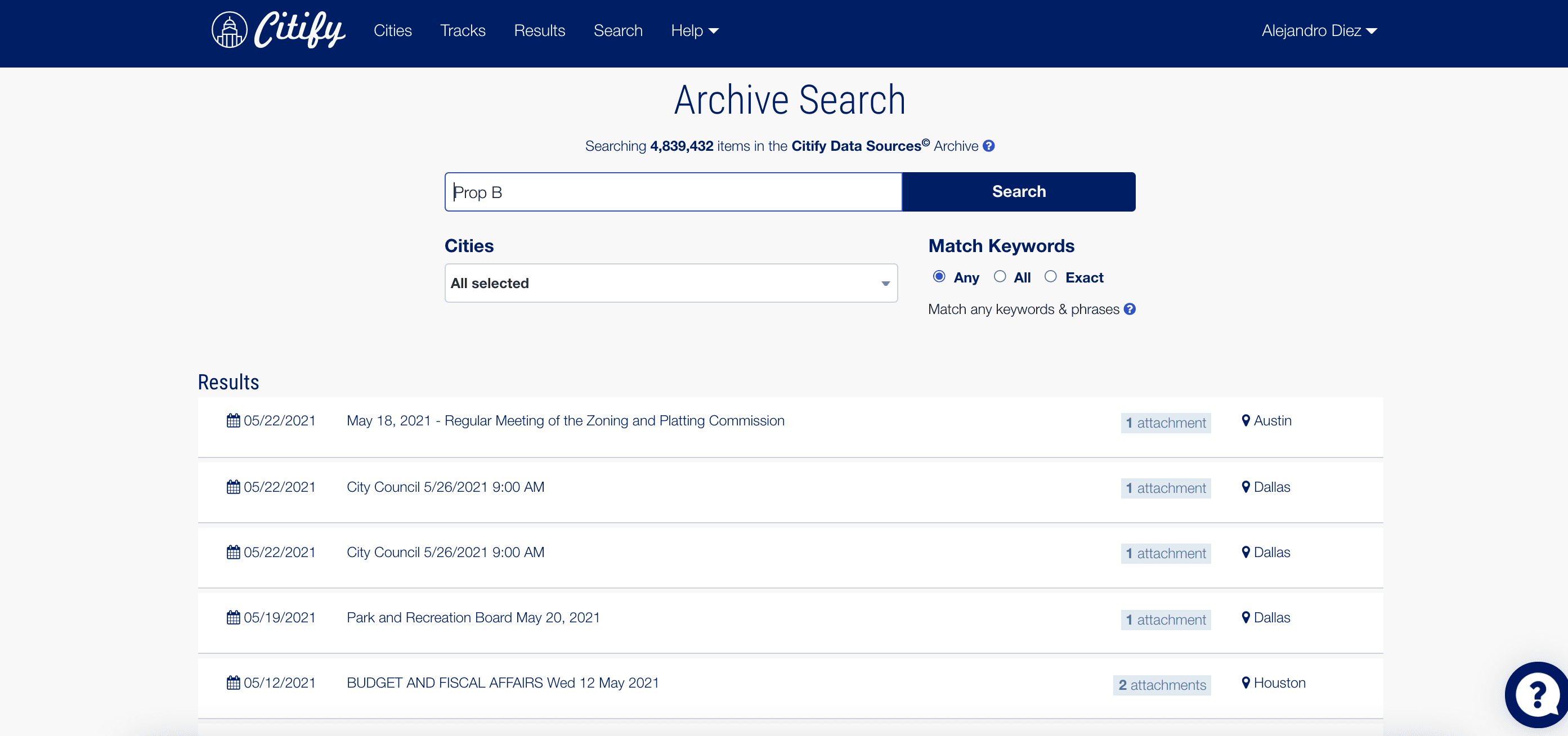Open BUDGET AND FISCAL AFFAIRS result

pyautogui.click(x=503, y=683)
